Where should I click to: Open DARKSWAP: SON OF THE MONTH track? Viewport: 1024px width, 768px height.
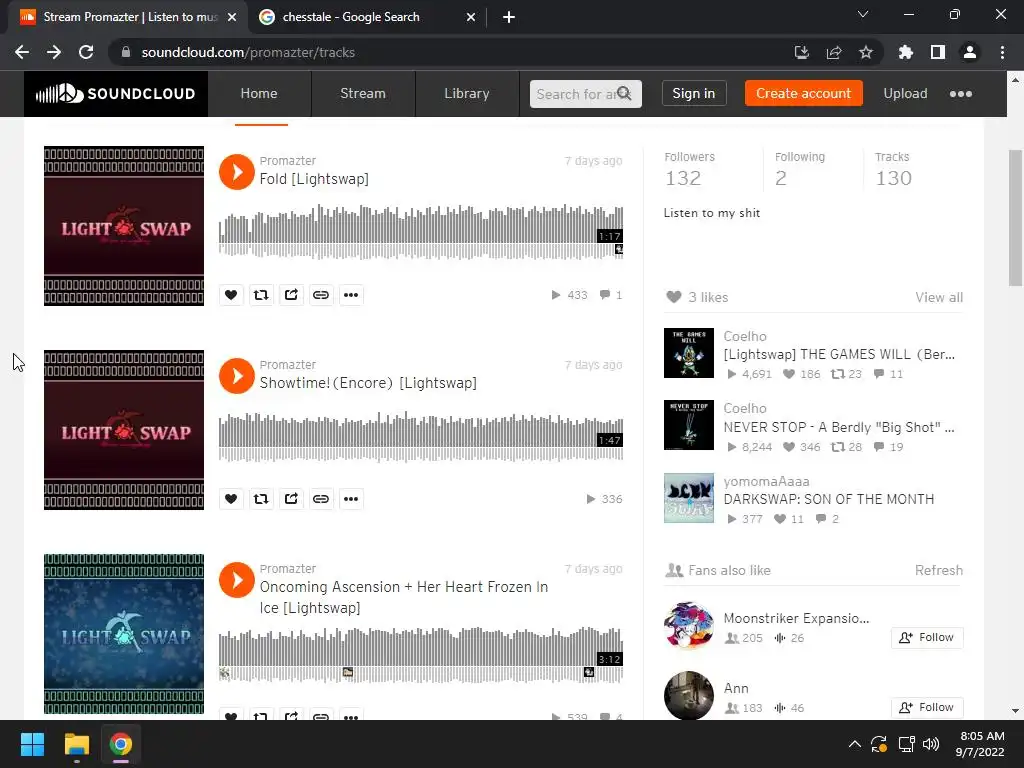[x=829, y=499]
